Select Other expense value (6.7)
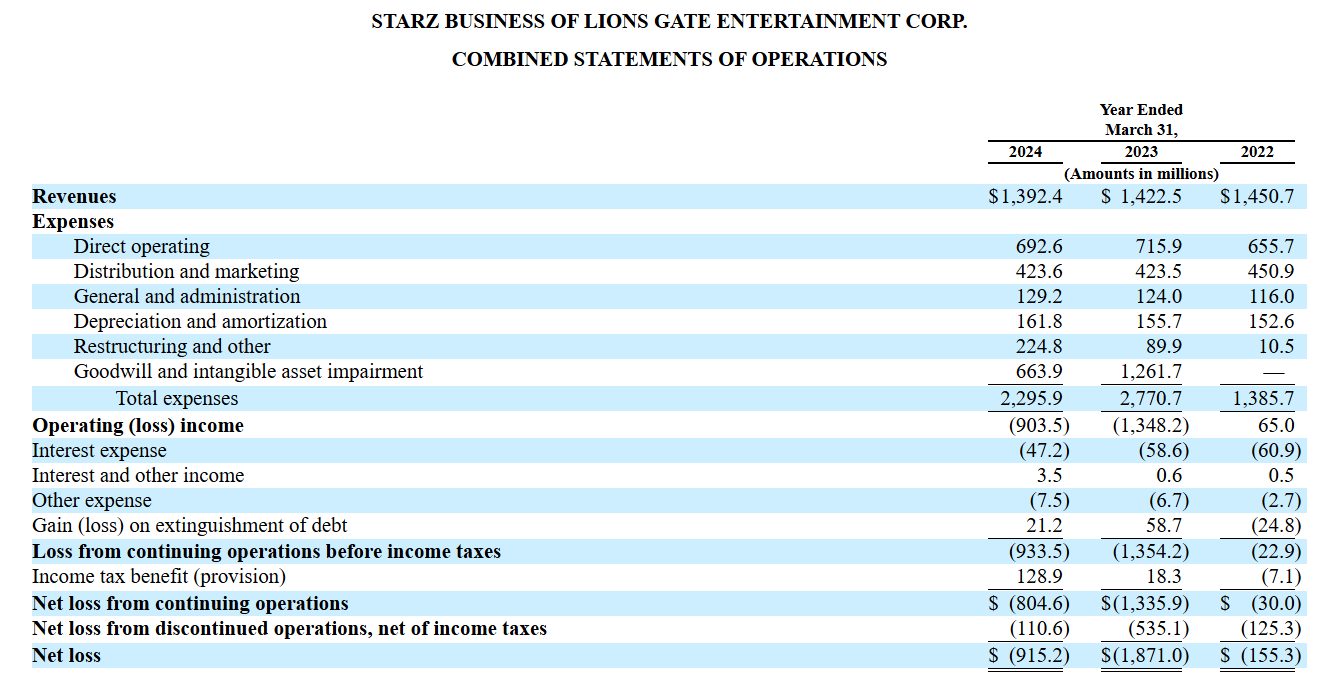This screenshot has width=1318, height=681. (1166, 501)
